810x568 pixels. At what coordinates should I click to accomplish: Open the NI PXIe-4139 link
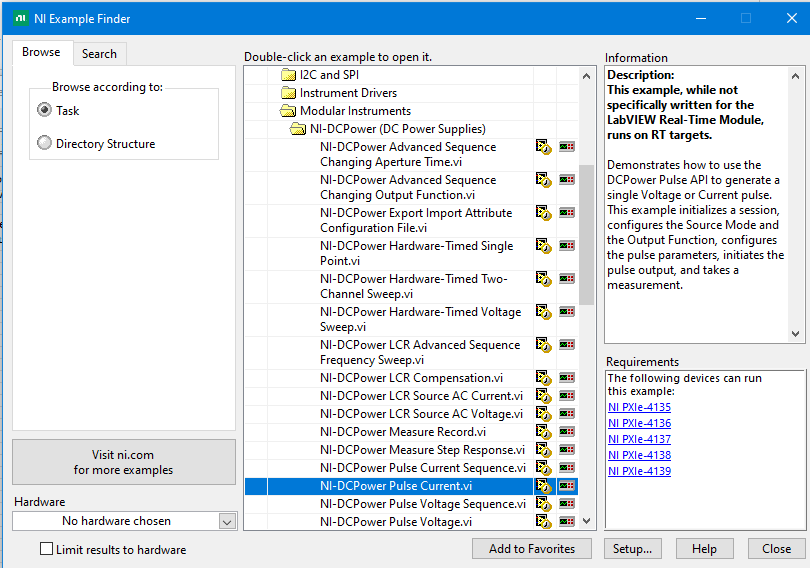tap(640, 471)
